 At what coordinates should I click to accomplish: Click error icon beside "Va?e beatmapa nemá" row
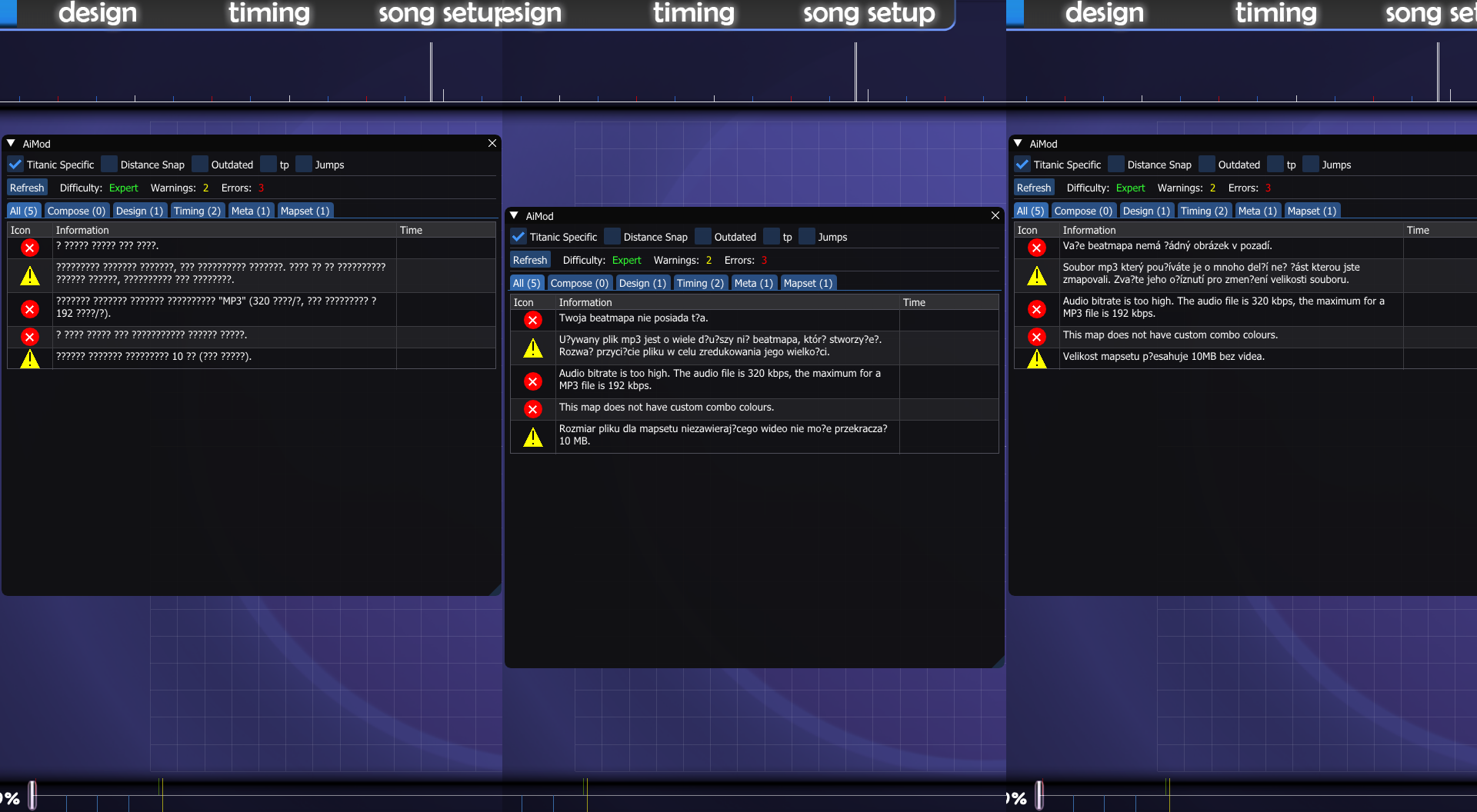[x=1036, y=248]
